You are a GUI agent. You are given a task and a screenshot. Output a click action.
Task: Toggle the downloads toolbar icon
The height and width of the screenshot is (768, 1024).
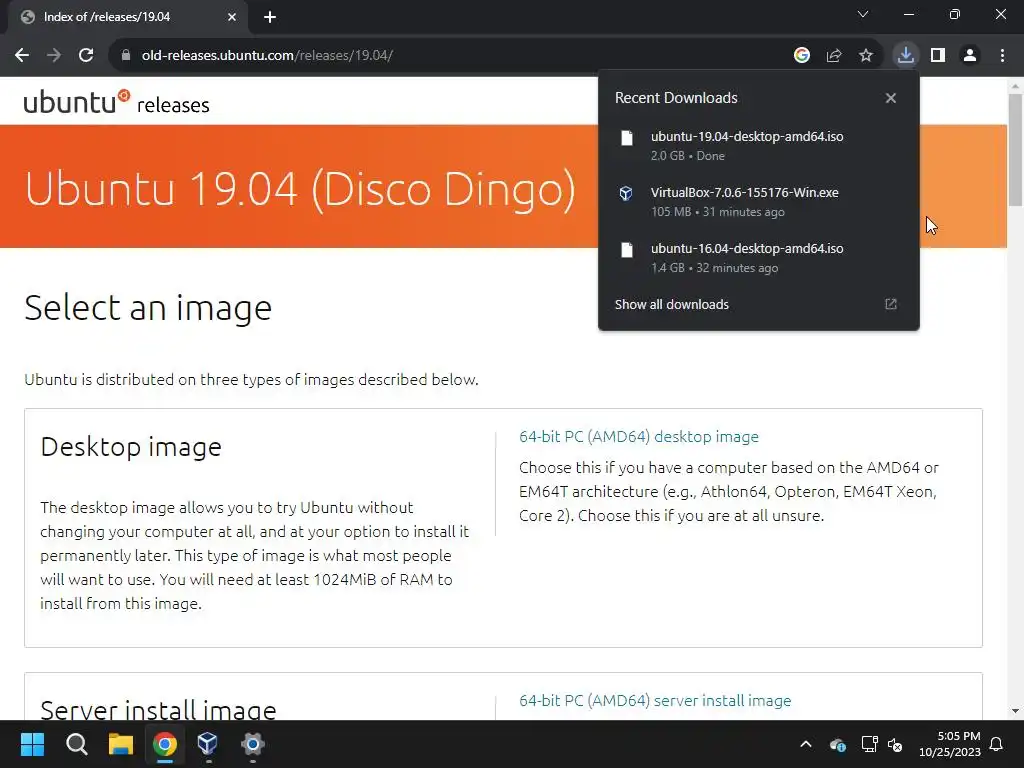(905, 56)
